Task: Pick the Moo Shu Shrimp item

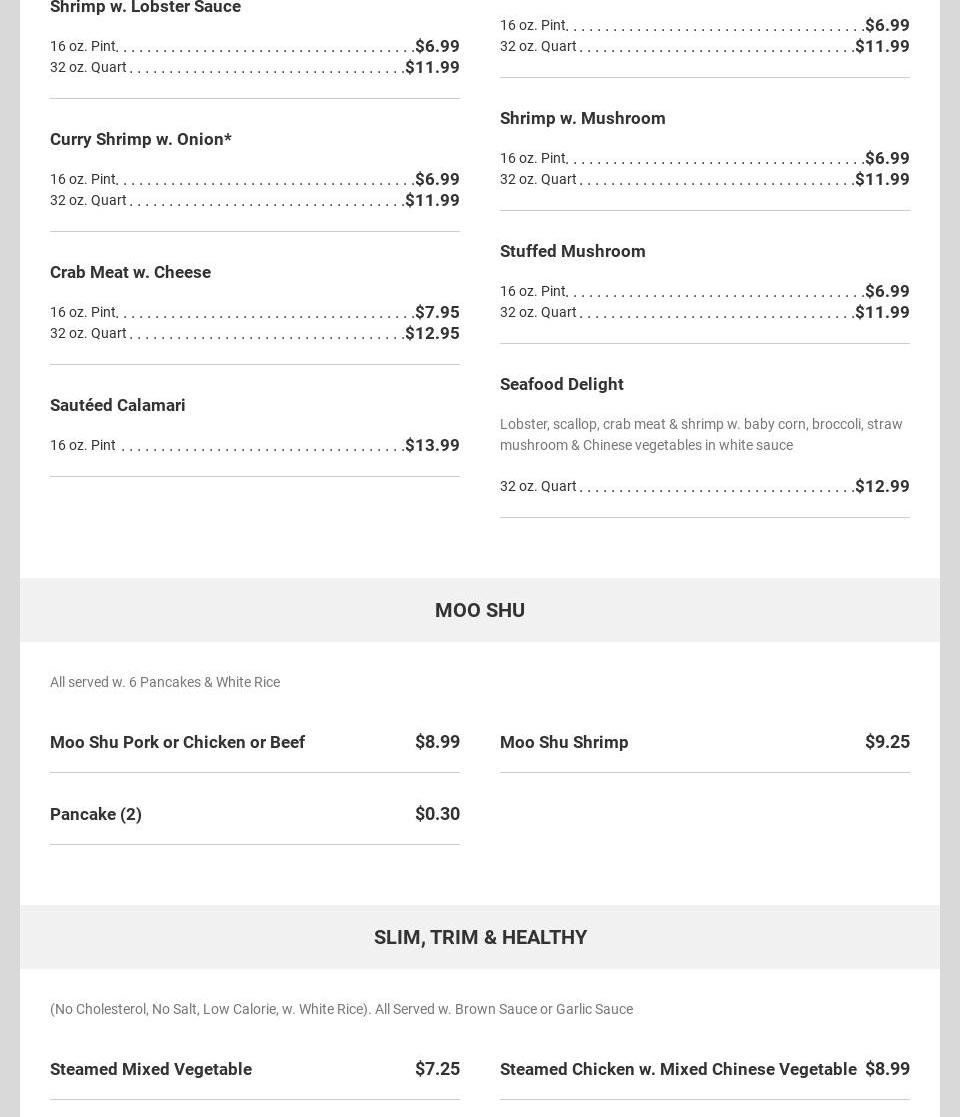Action: [x=564, y=742]
